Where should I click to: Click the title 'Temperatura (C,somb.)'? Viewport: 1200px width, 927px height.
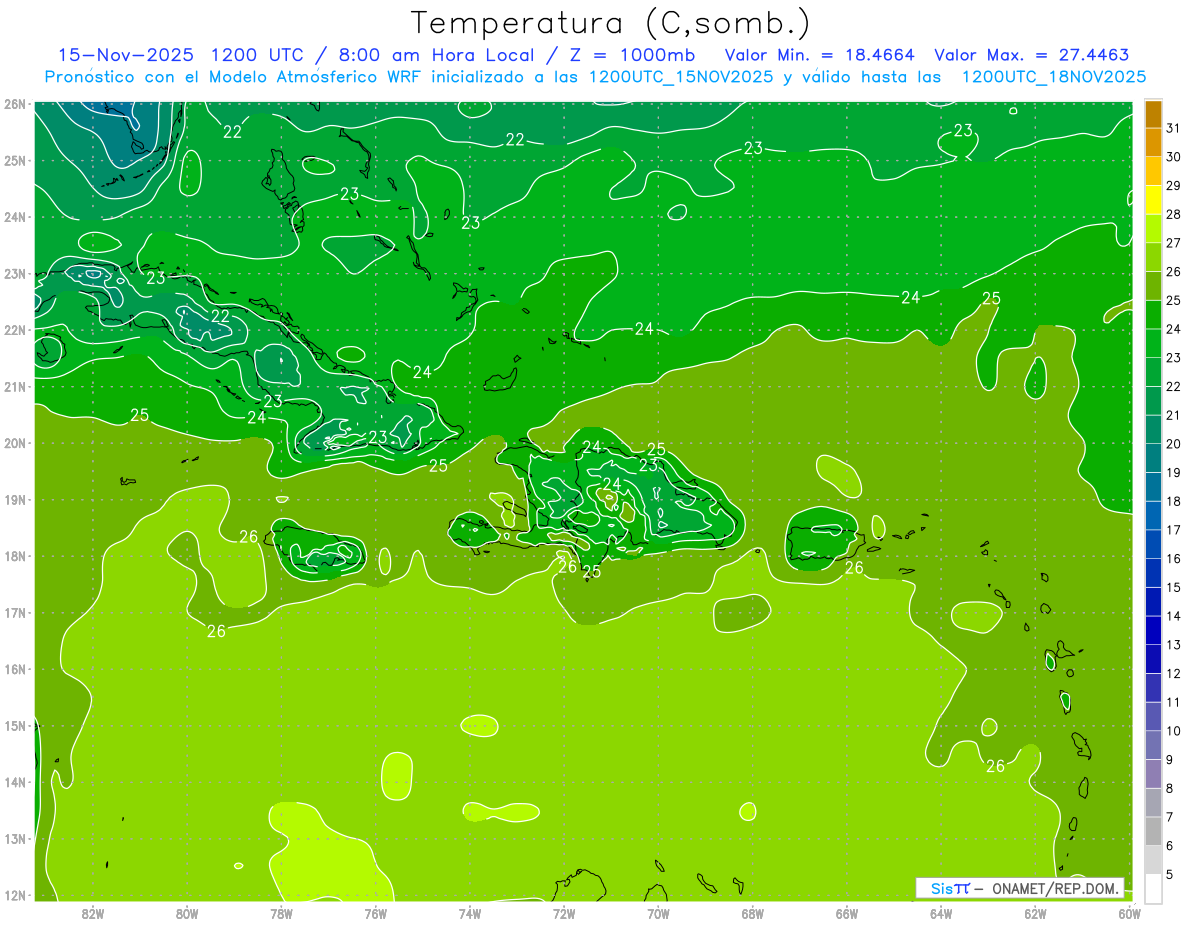tap(610, 23)
